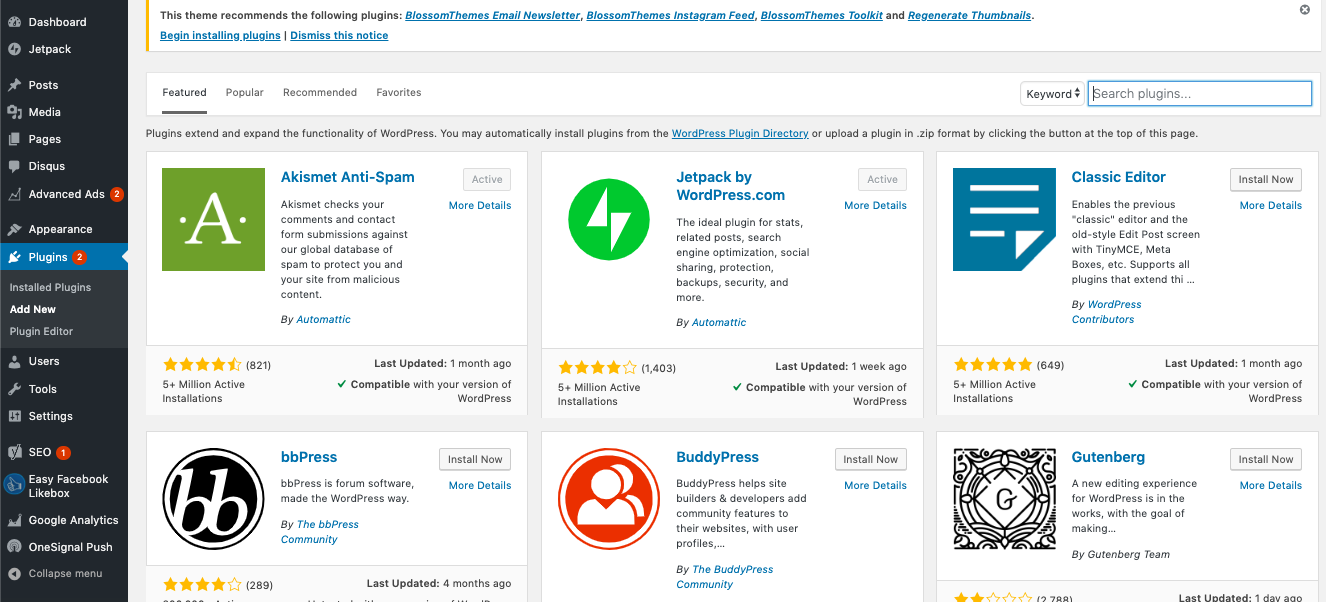
Task: Click the Advanced Ads chart icon
Action: 14,194
